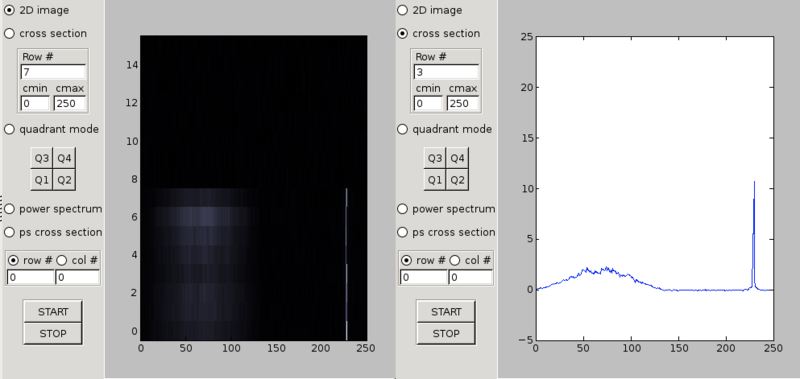Click STOP button in right panel

[x=446, y=334]
